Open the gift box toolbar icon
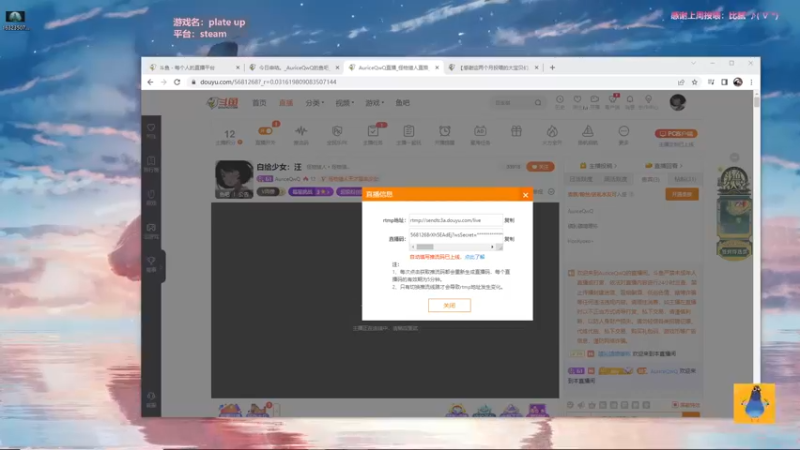The height and width of the screenshot is (450, 800). tap(516, 131)
